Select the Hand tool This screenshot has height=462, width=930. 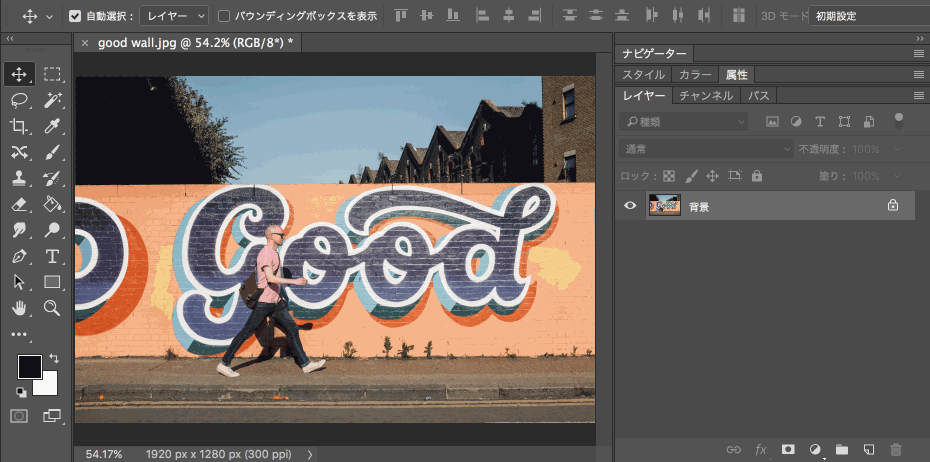click(19, 308)
